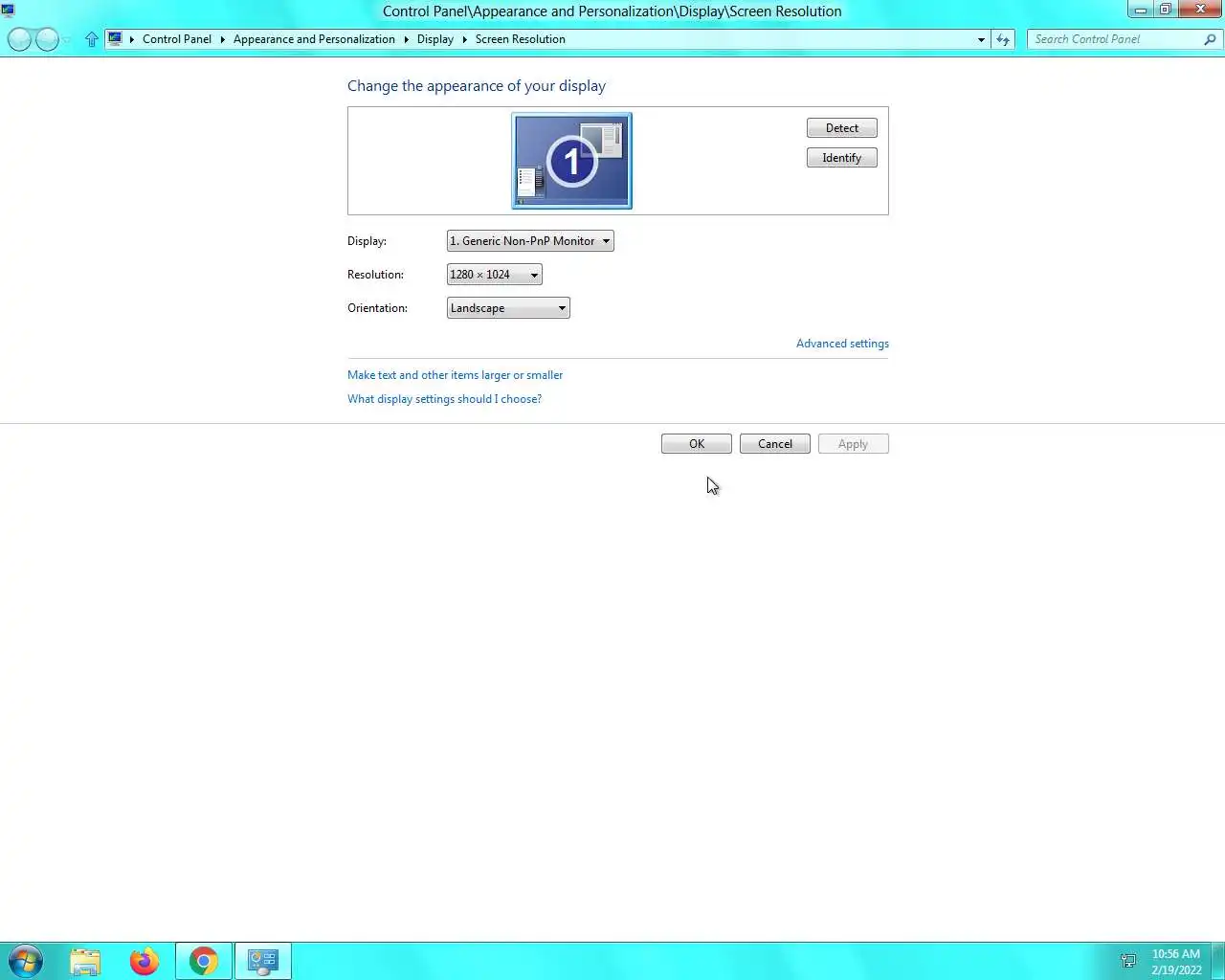Refresh the address bar location

(x=1003, y=39)
